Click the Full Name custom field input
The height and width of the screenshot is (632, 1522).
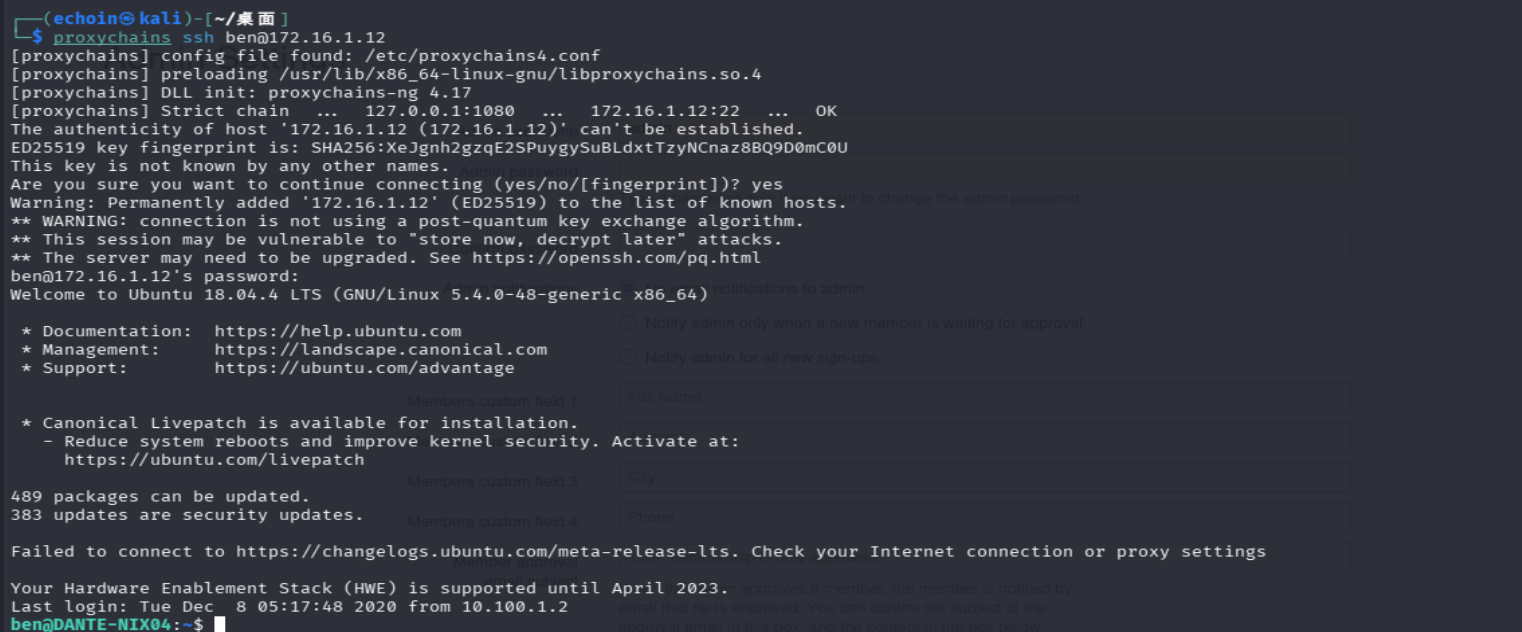pos(984,397)
